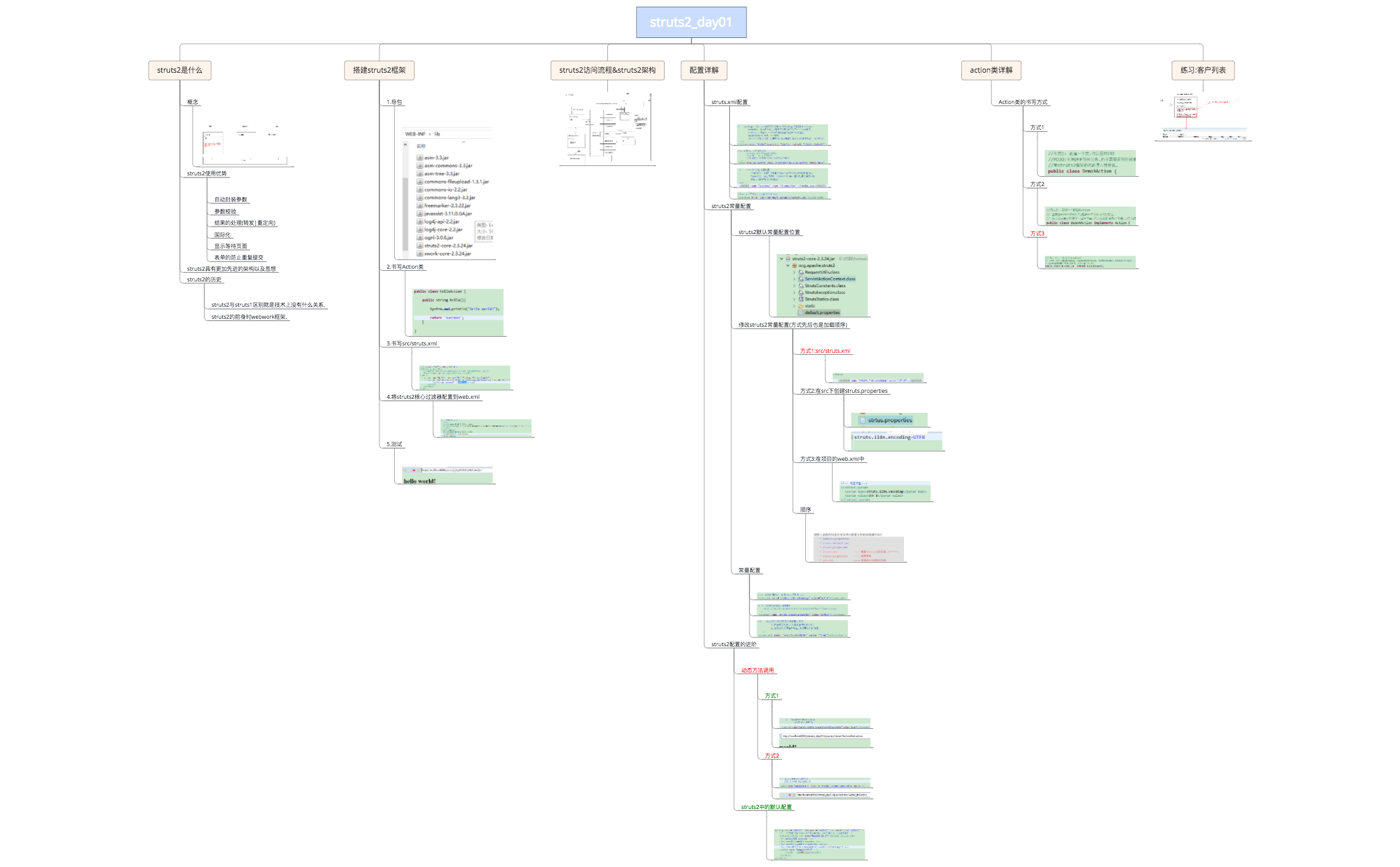
Task: Click the lib breadcrumb in WEB-INF path
Action: [437, 134]
